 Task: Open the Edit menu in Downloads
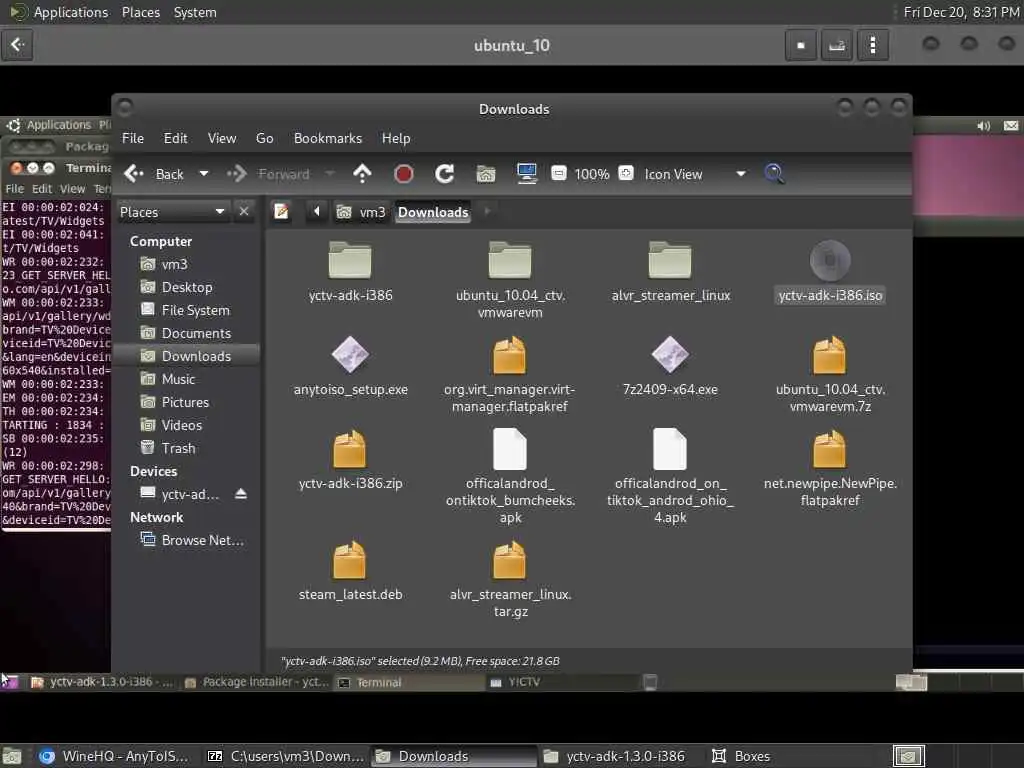[175, 138]
